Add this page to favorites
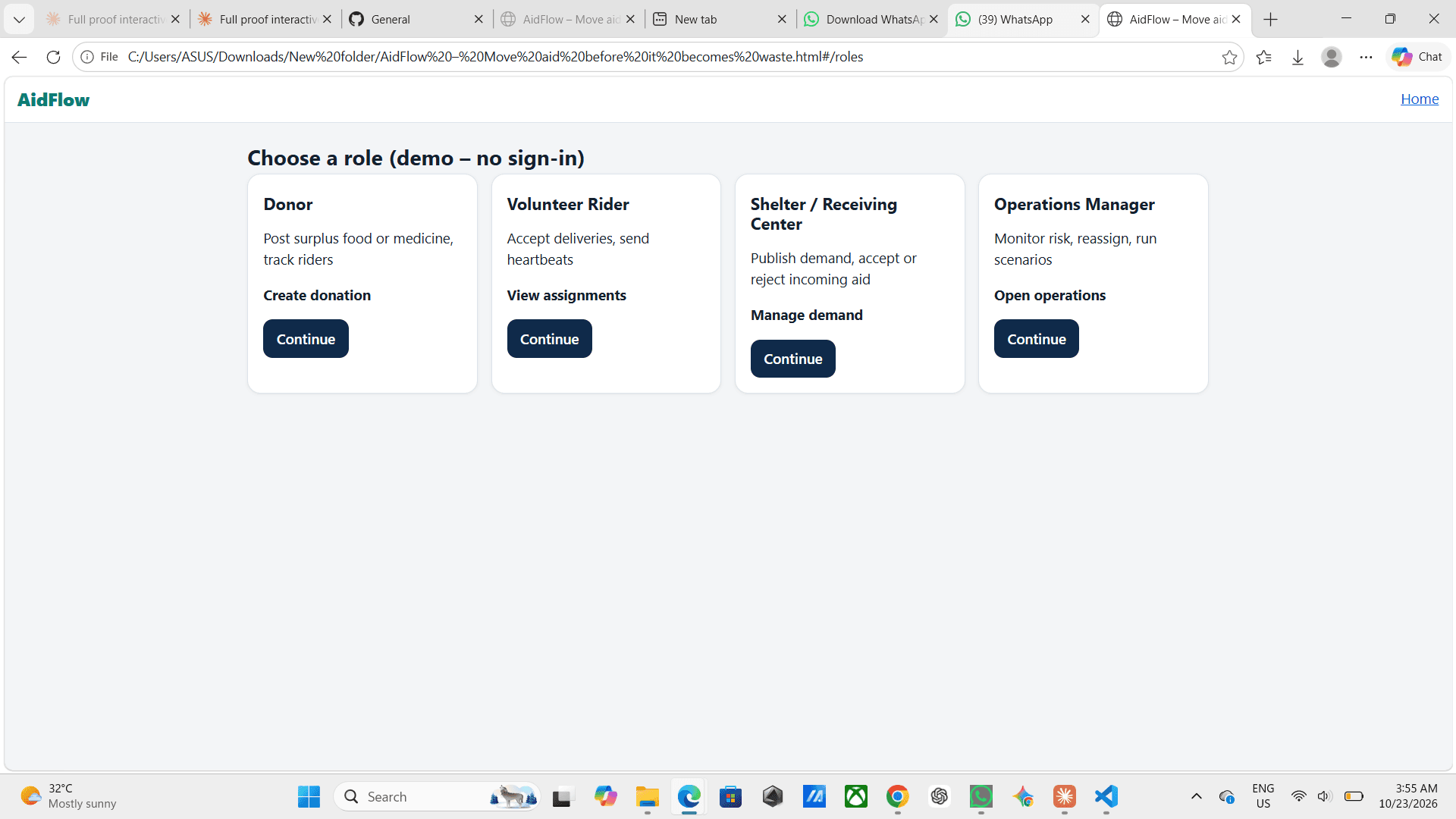 [x=1229, y=57]
